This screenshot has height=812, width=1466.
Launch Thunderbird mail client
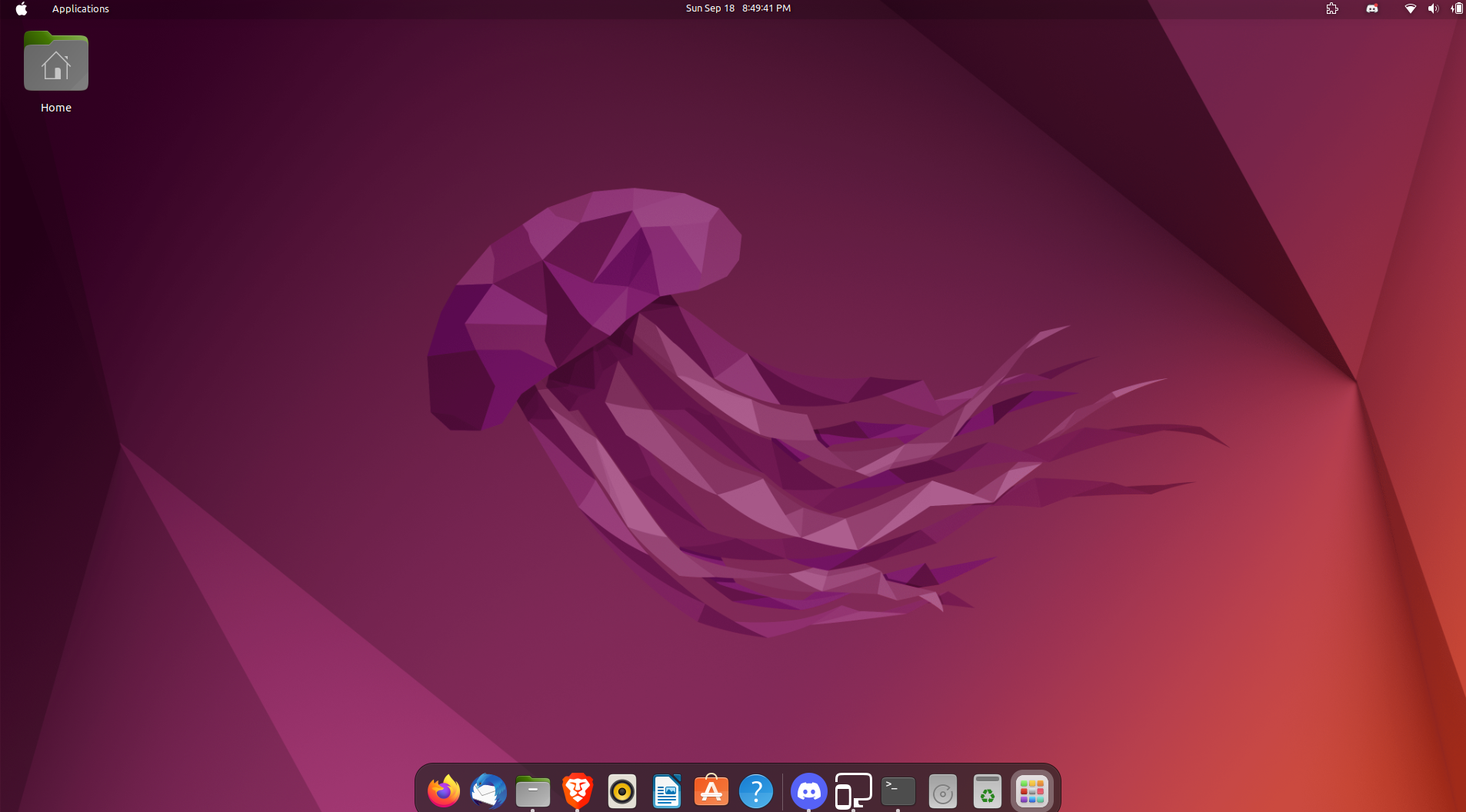(x=488, y=790)
